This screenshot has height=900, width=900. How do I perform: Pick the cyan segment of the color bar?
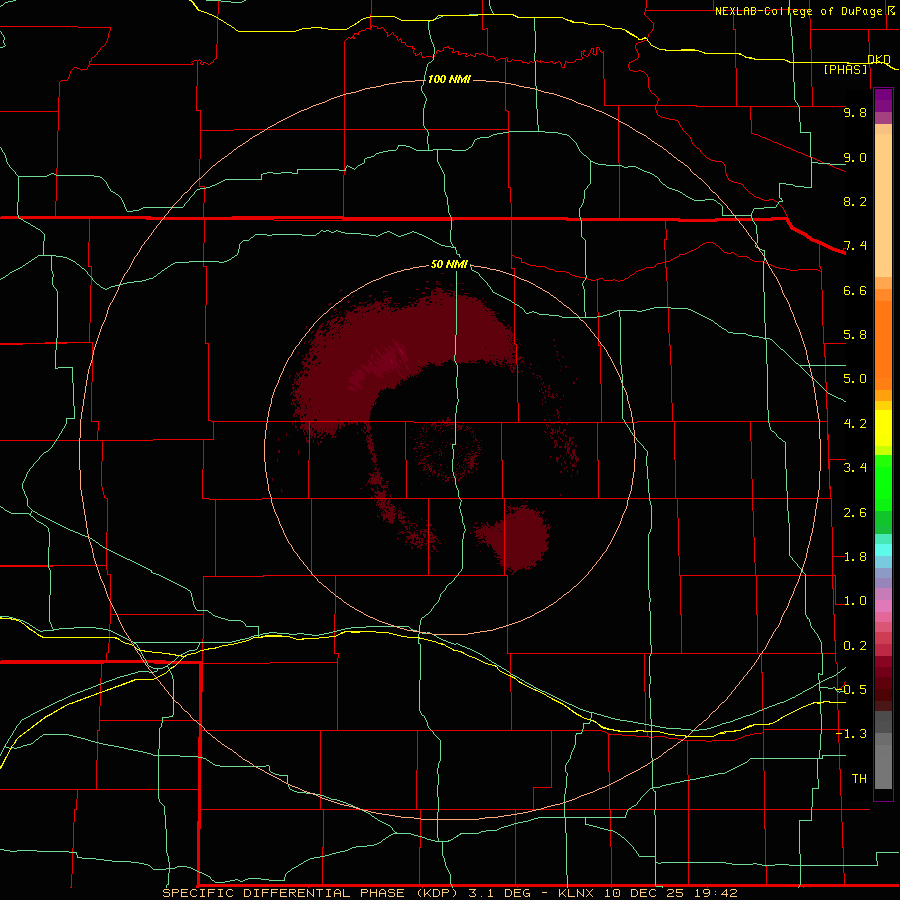coord(883,550)
